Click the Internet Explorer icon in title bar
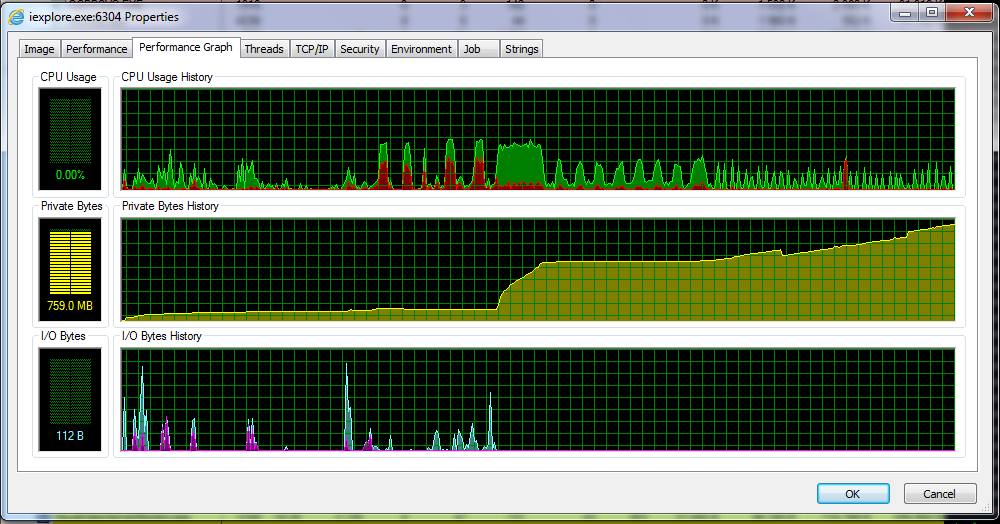 (15, 17)
